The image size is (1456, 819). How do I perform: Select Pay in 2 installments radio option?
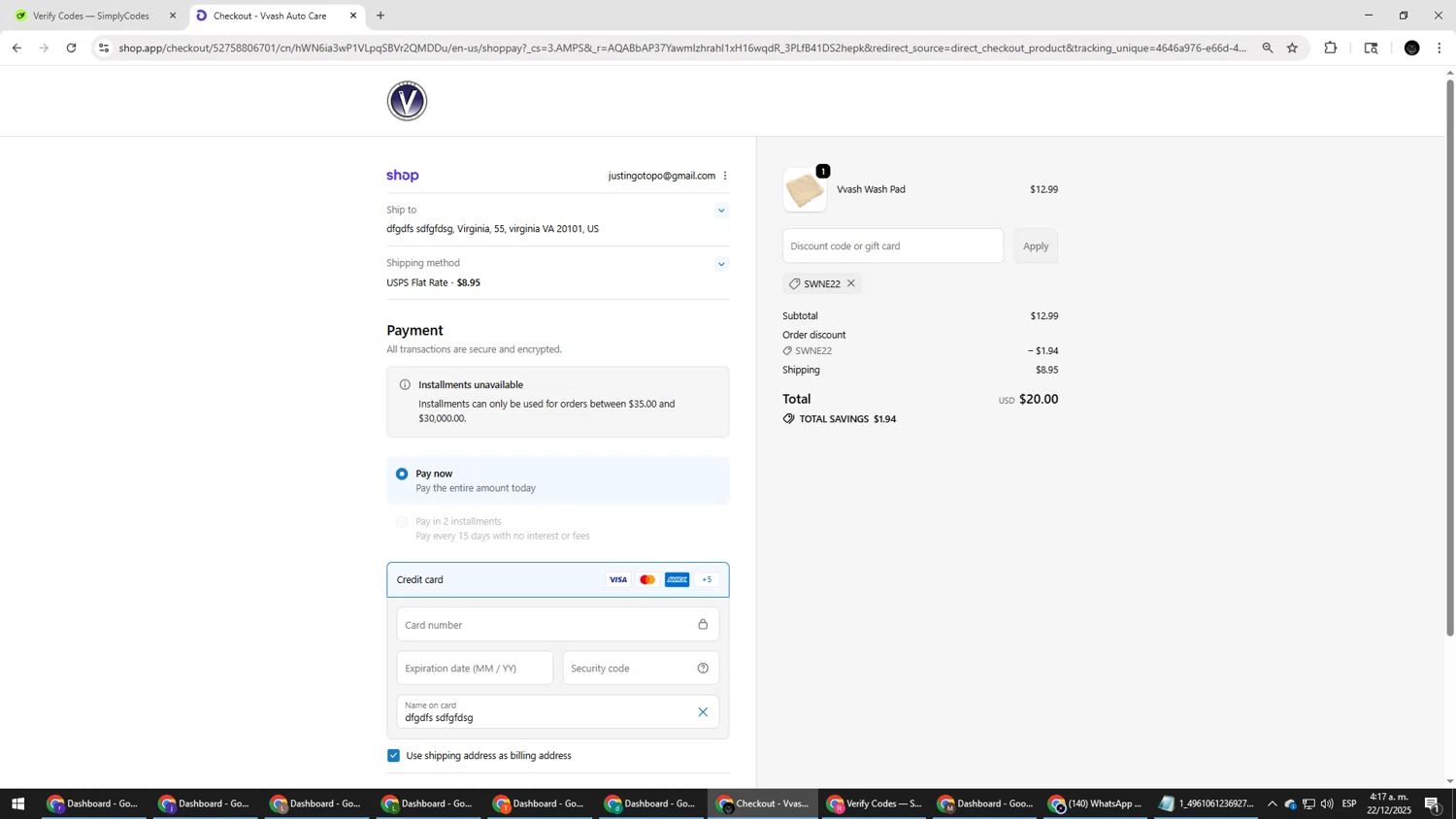point(402,522)
